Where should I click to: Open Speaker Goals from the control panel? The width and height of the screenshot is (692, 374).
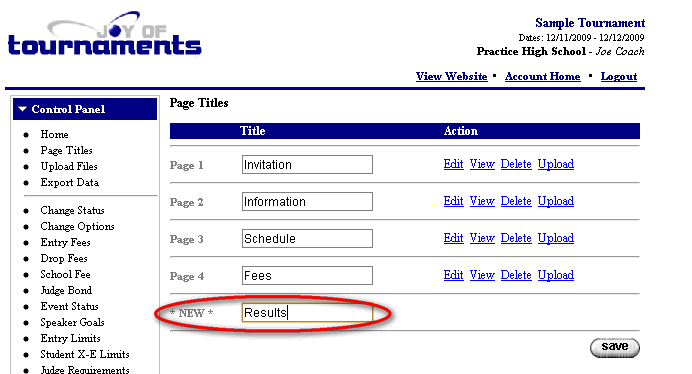[x=72, y=322]
